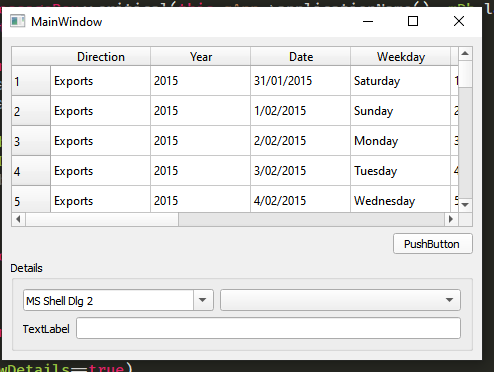494x372 pixels.
Task: Minimize the MainWindow window
Action: tap(368, 21)
